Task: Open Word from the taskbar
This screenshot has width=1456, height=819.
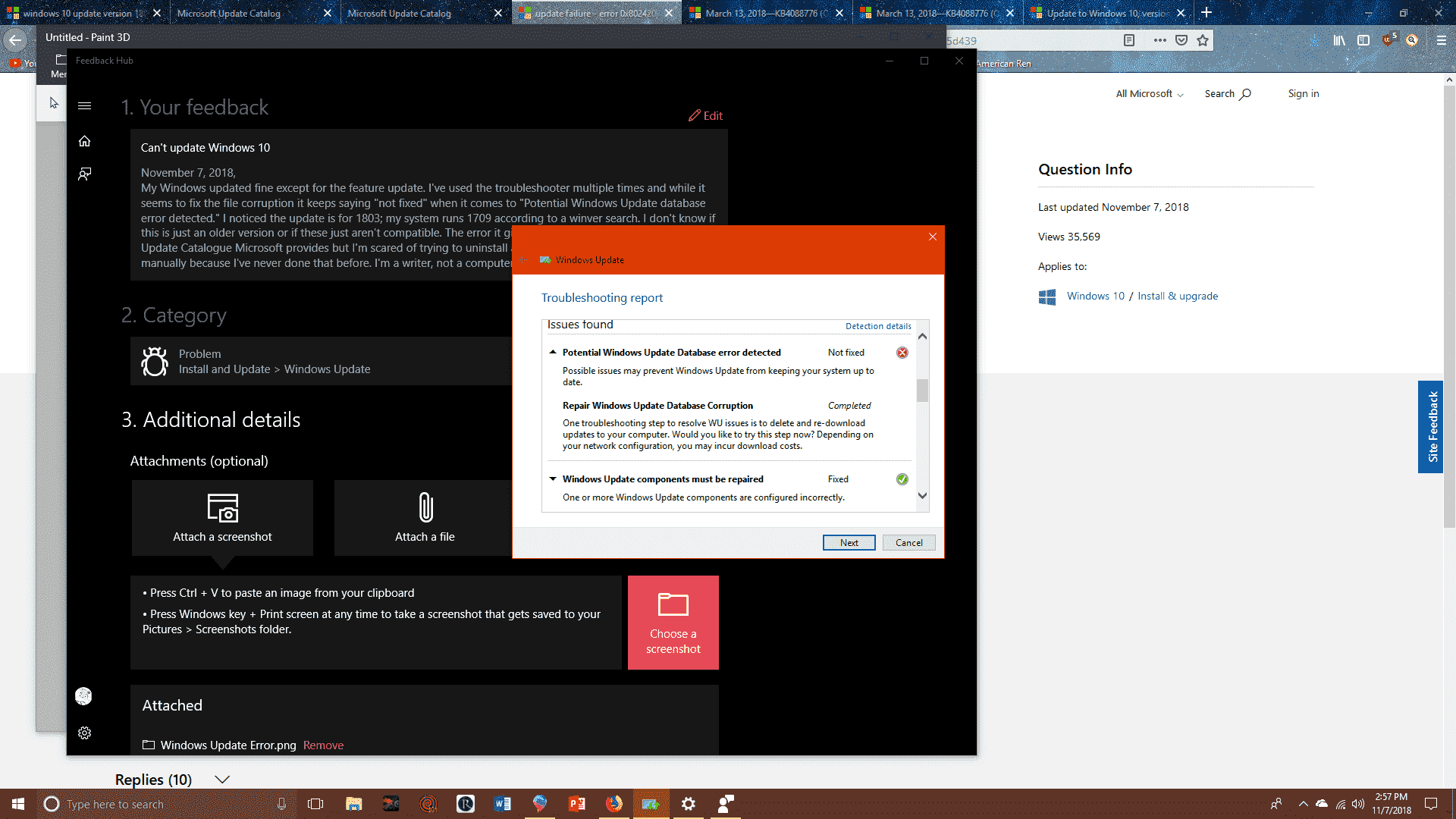Action: 502,804
